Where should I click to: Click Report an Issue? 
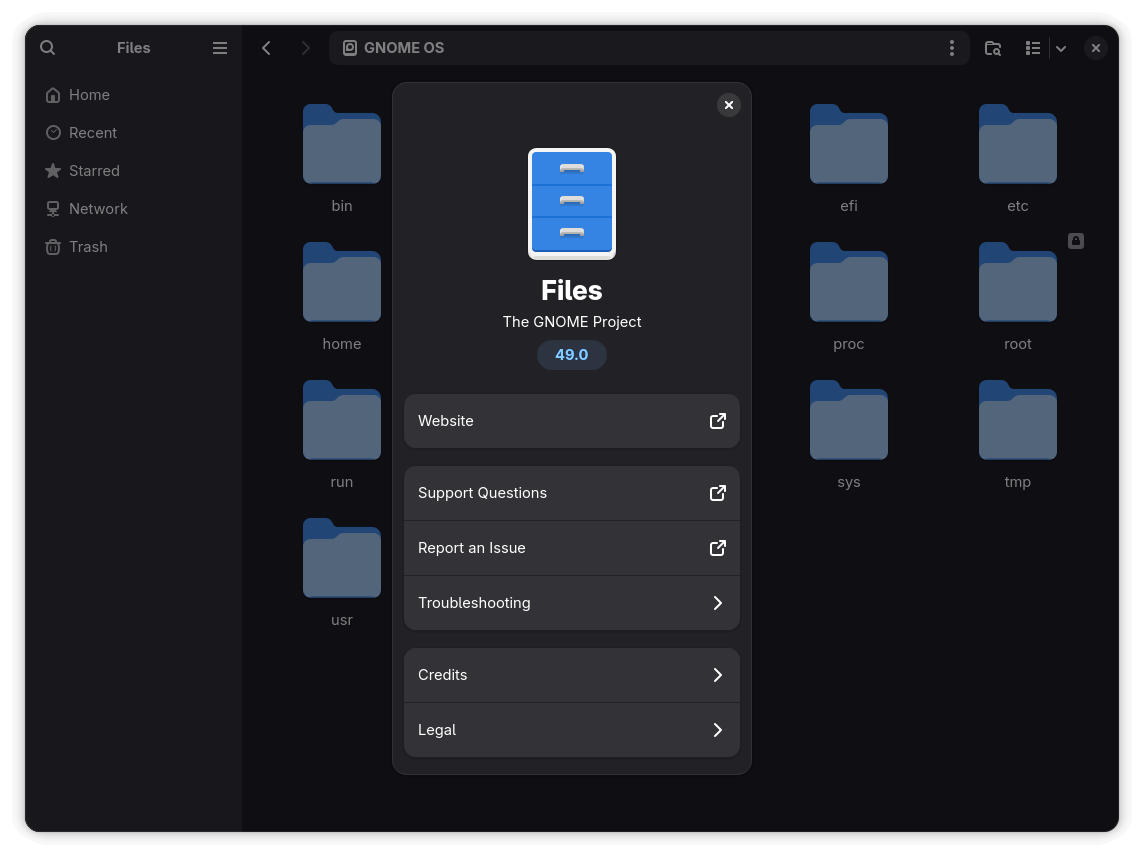(x=572, y=548)
